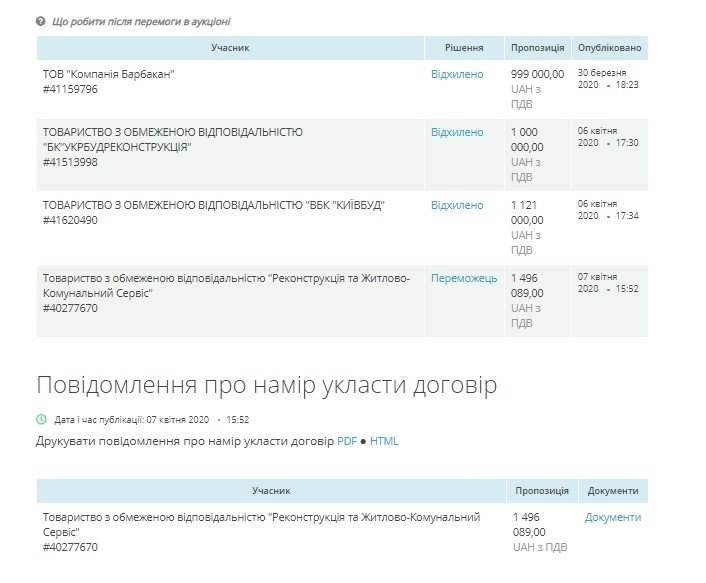Screen dimensions: 706x583
Task: Select 1 496 089,00 amount in first table
Action: tap(527, 285)
